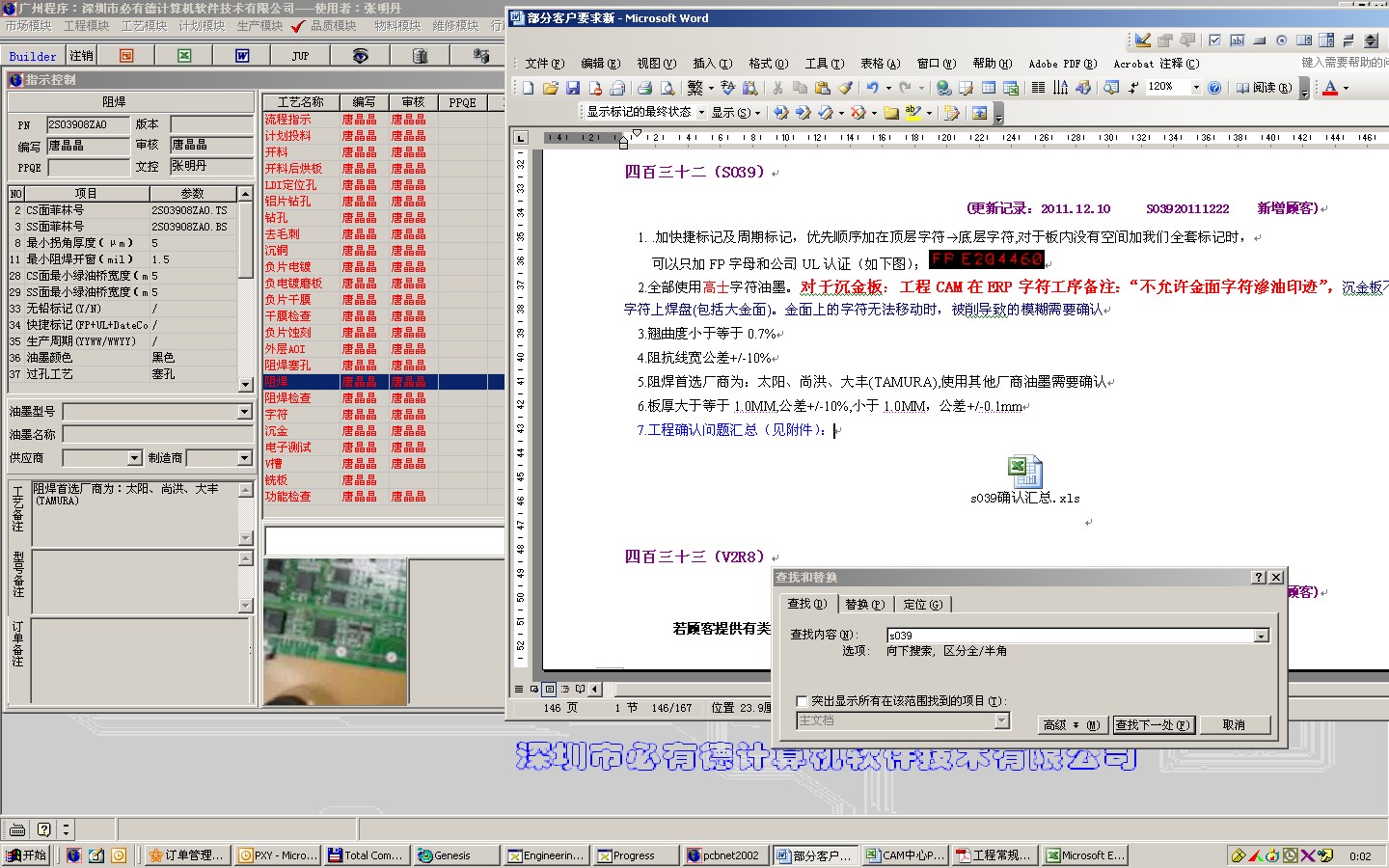This screenshot has height=868, width=1389.
Task: Click the Accept Change icon in reviewing toolbar
Action: click(826, 113)
